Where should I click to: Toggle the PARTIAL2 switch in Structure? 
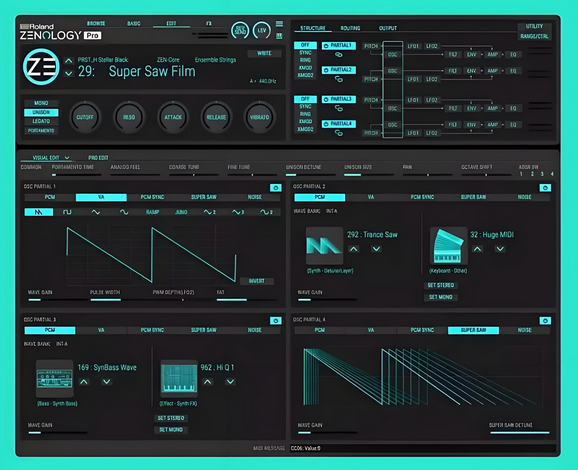click(x=339, y=70)
